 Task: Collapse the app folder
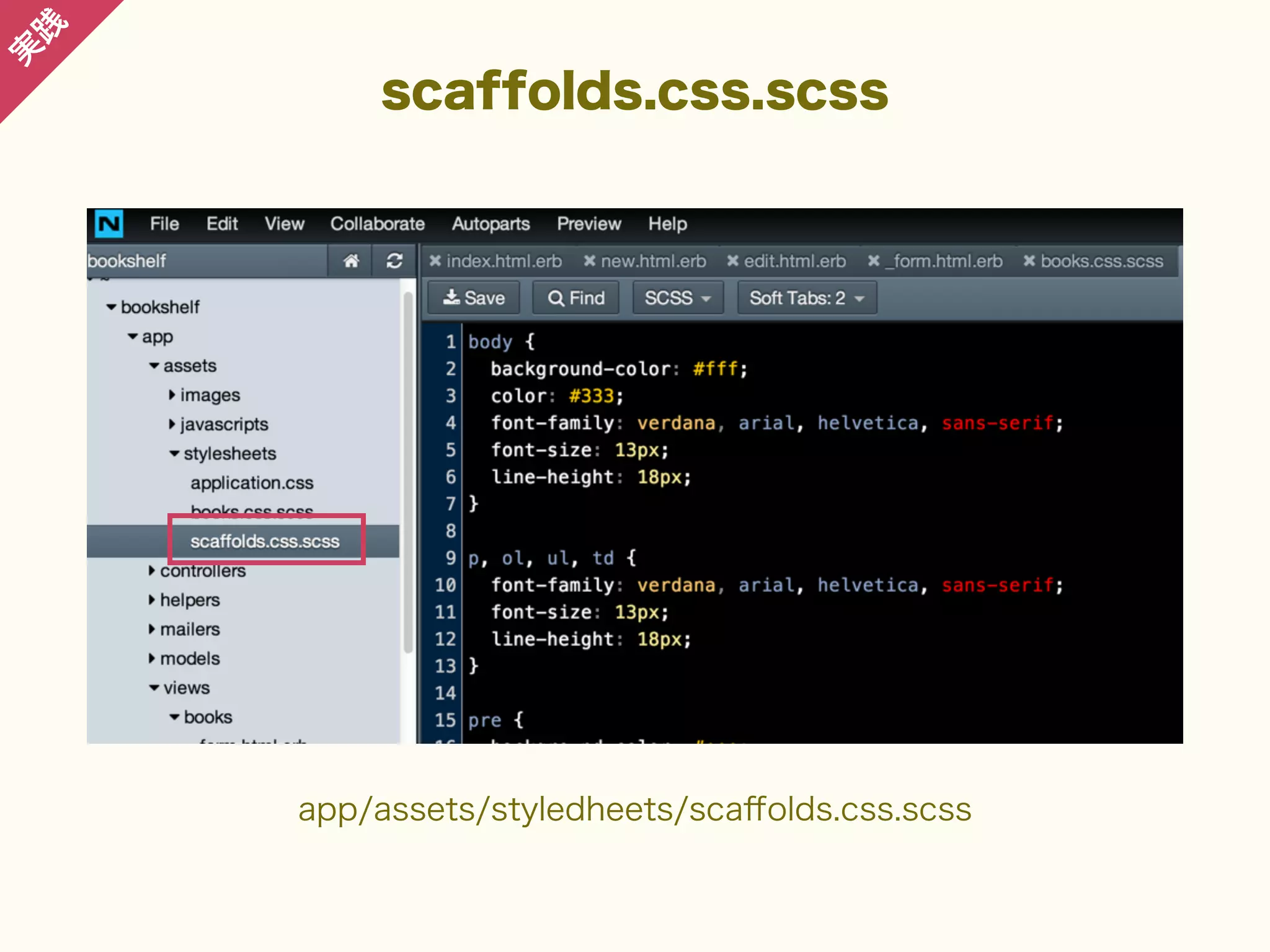133,337
